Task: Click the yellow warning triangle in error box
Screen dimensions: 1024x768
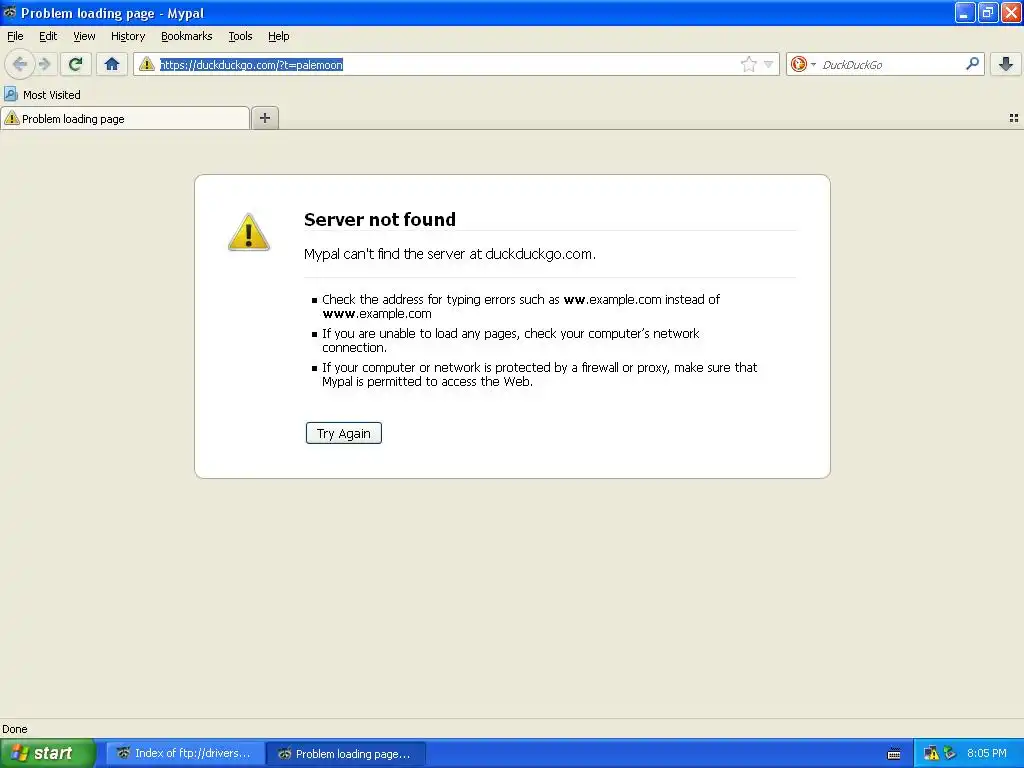Action: [249, 232]
